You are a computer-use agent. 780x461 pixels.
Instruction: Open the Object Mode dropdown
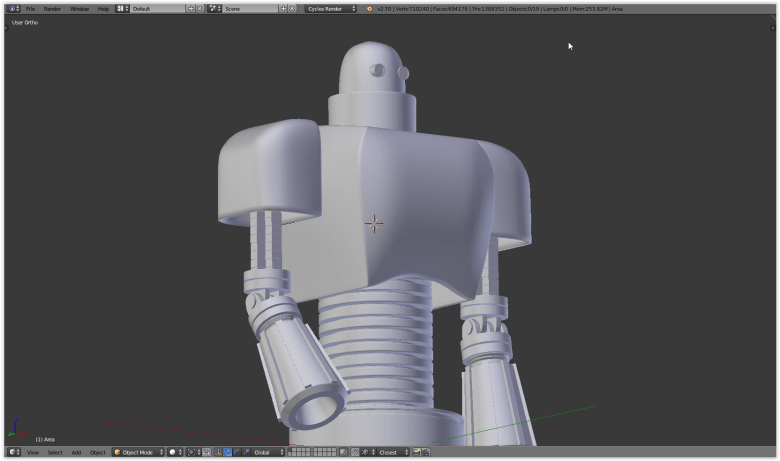[x=138, y=452]
